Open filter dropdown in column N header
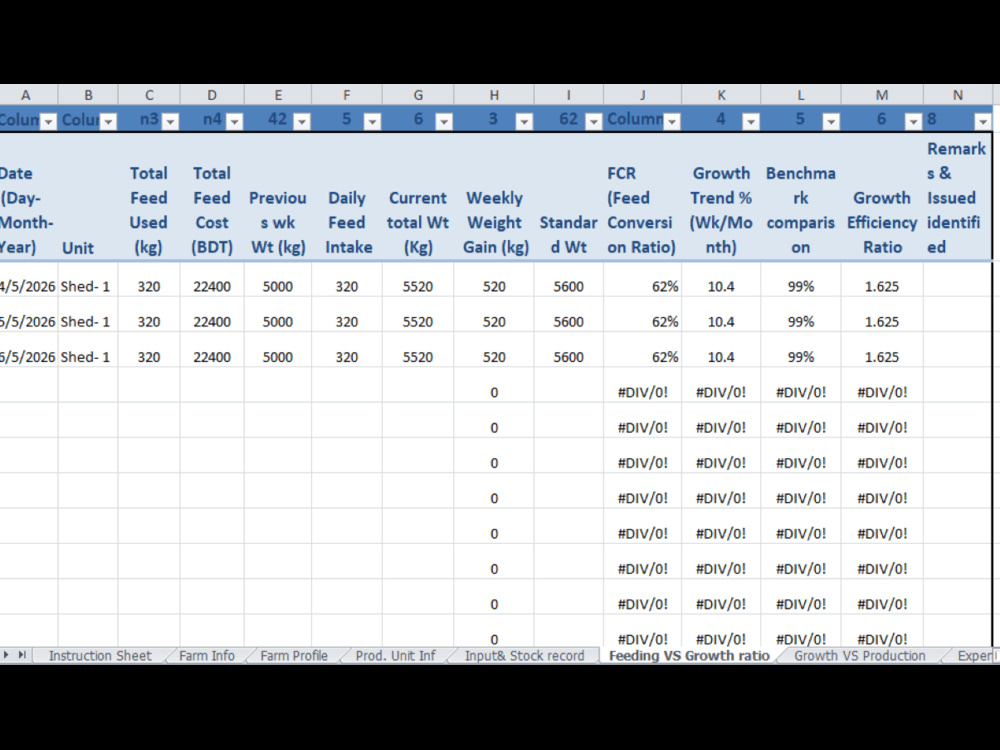Viewport: 1000px width, 750px height. [x=983, y=121]
